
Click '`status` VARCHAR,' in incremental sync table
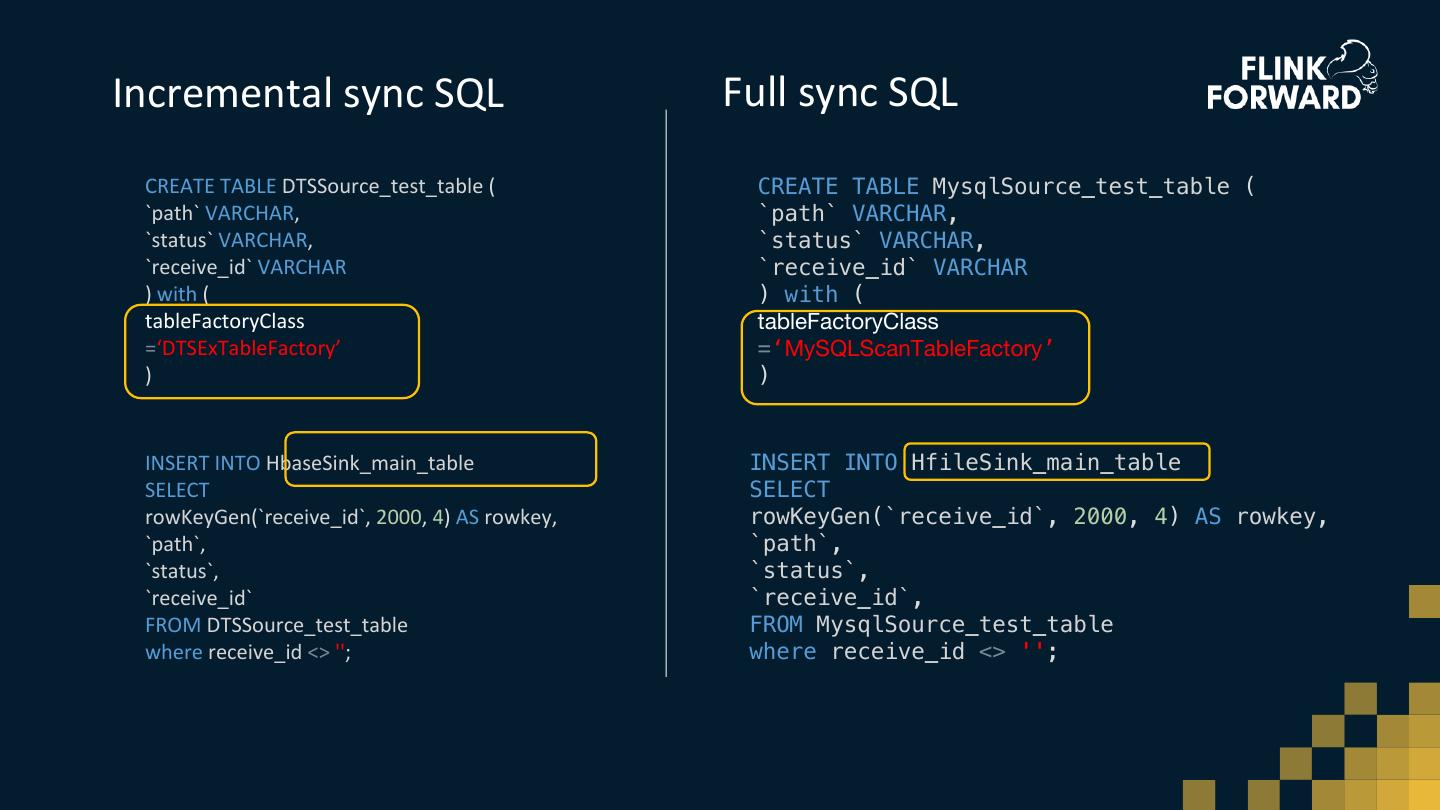[x=229, y=240]
